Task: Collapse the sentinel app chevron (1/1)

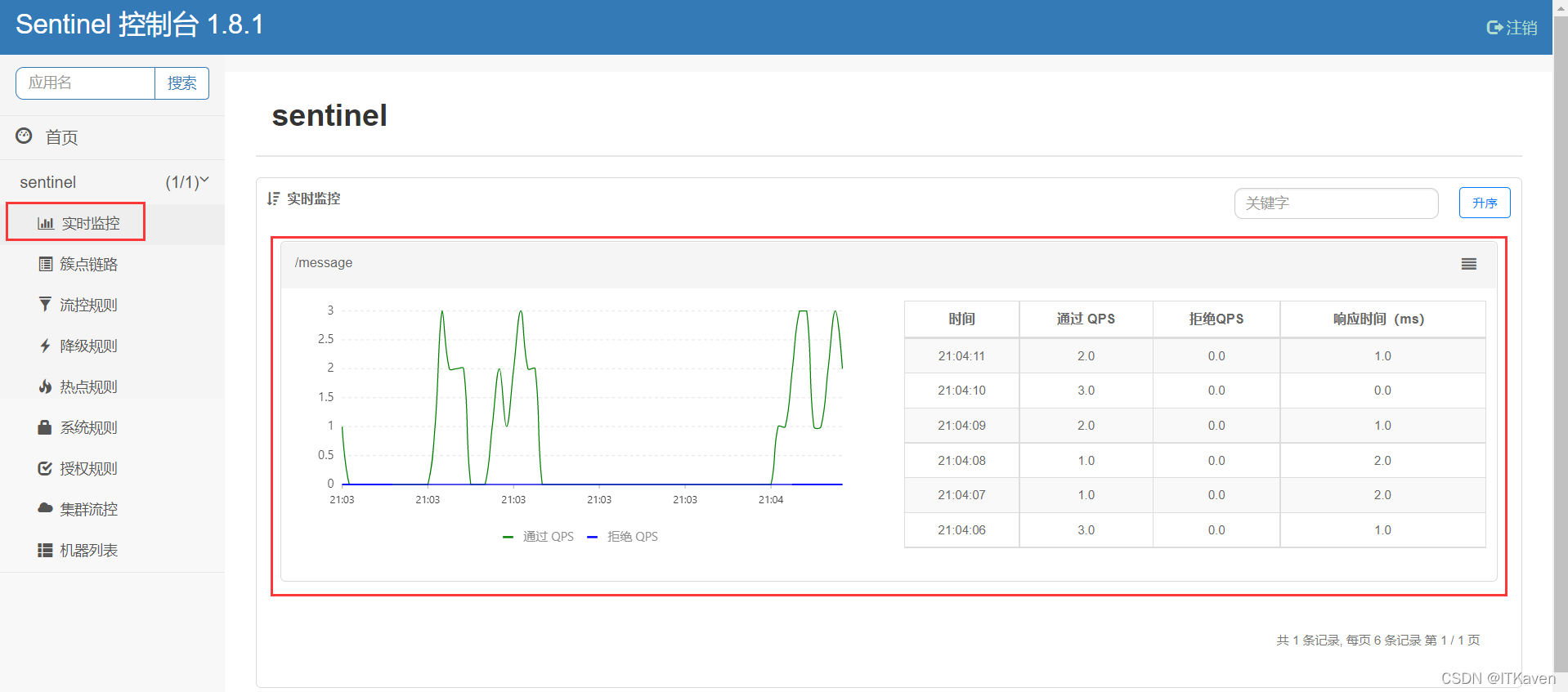Action: (x=204, y=180)
